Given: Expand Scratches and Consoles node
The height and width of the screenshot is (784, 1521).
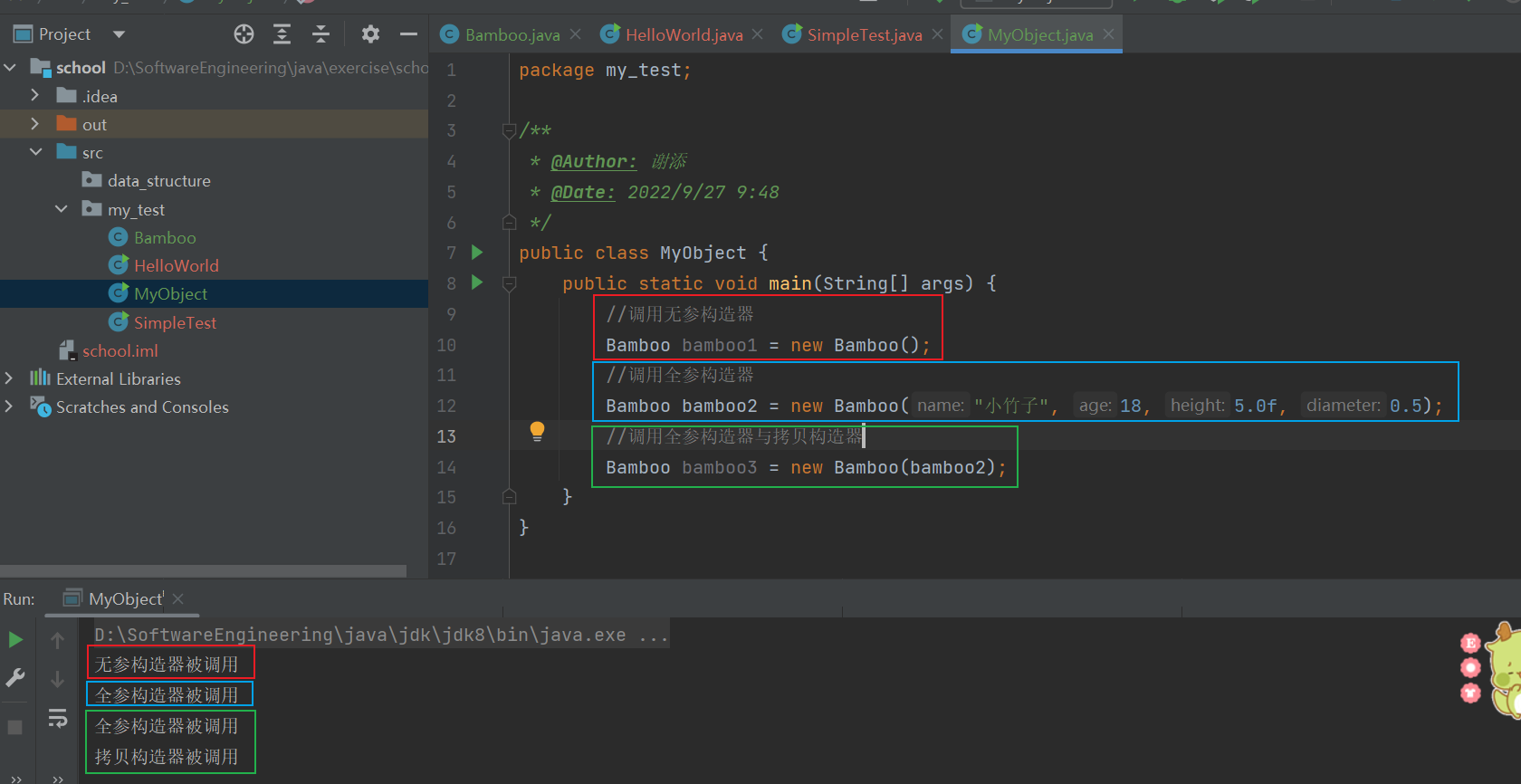Looking at the screenshot, I should (9, 406).
